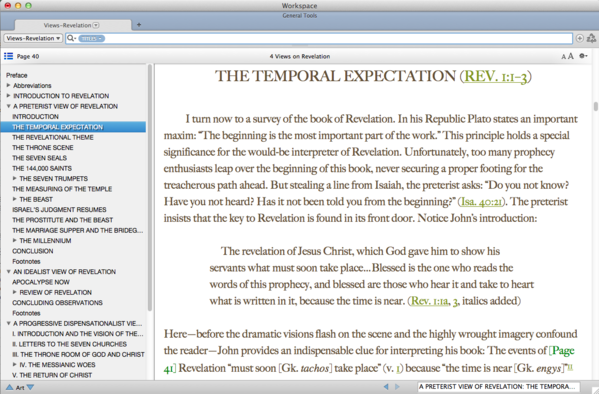
Task: Select Introduction under Preterist View
Action: (36, 117)
